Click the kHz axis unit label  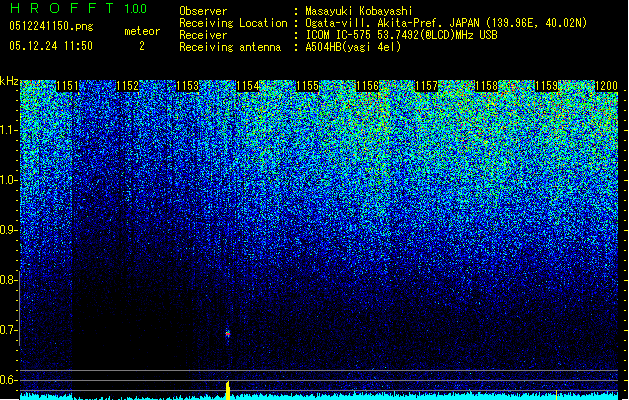9,81
